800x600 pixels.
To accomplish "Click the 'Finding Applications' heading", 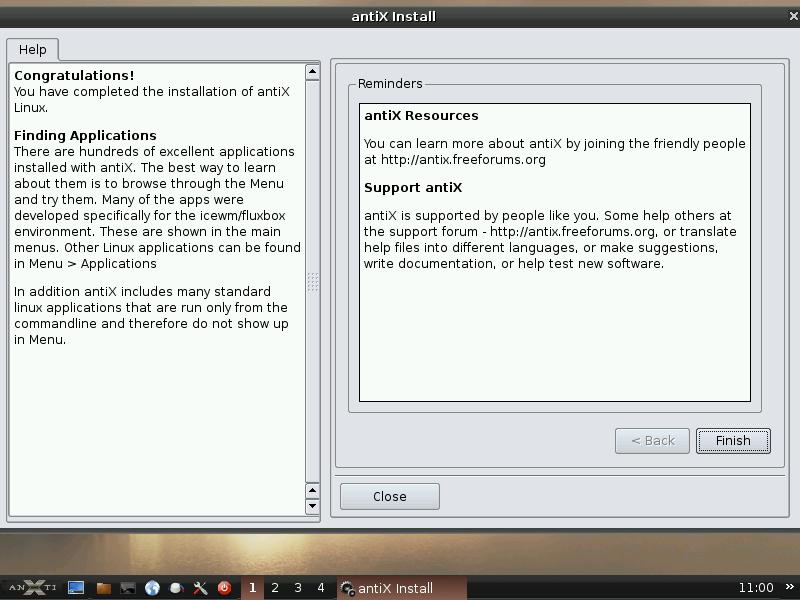I will (x=85, y=136).
